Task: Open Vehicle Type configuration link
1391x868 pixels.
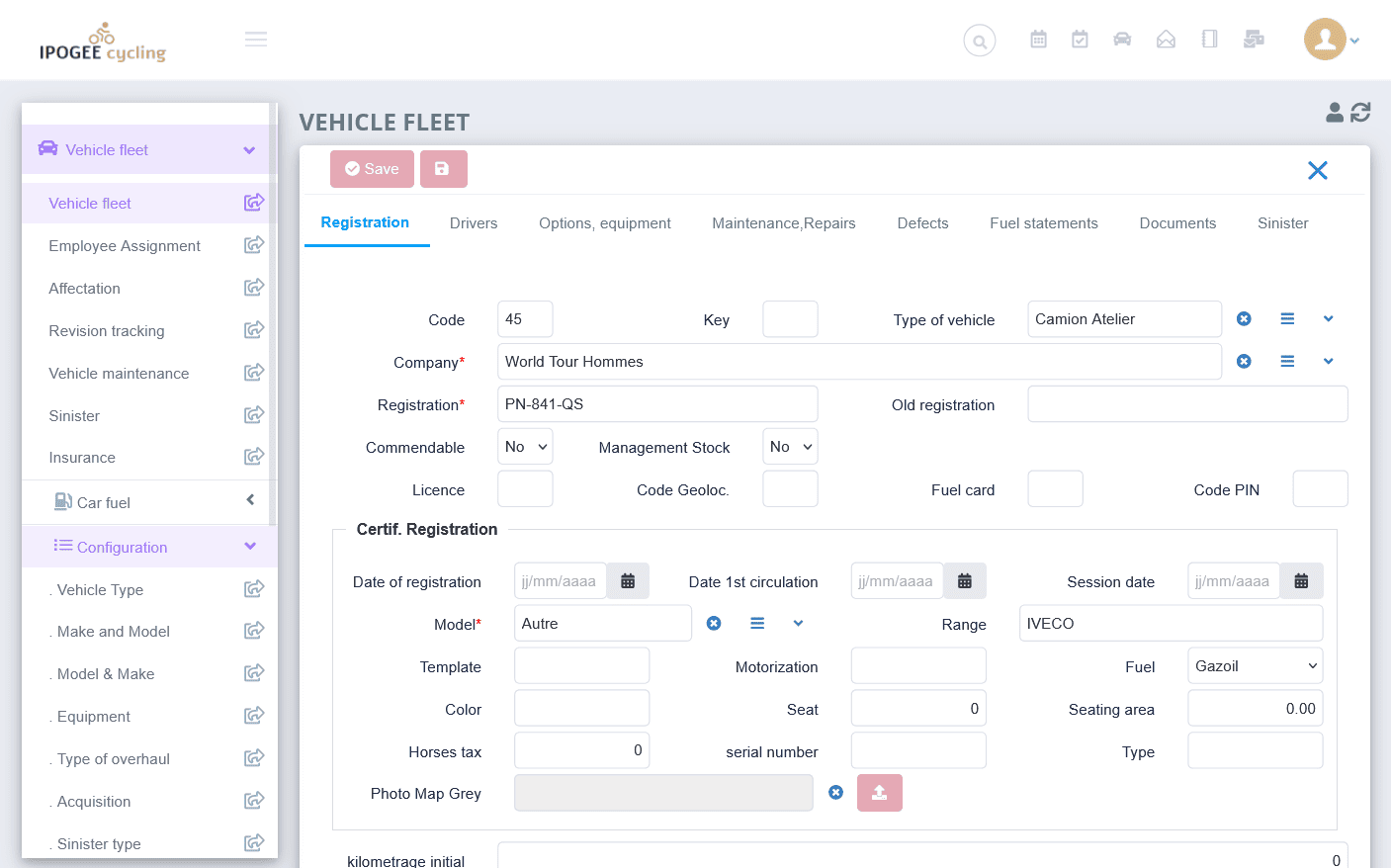Action: coord(100,589)
